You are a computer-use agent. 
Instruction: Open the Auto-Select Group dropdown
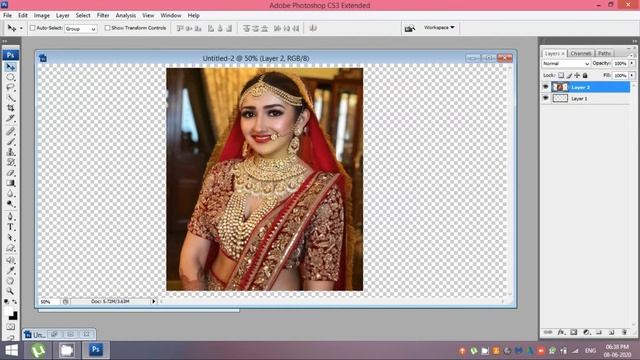pos(80,29)
